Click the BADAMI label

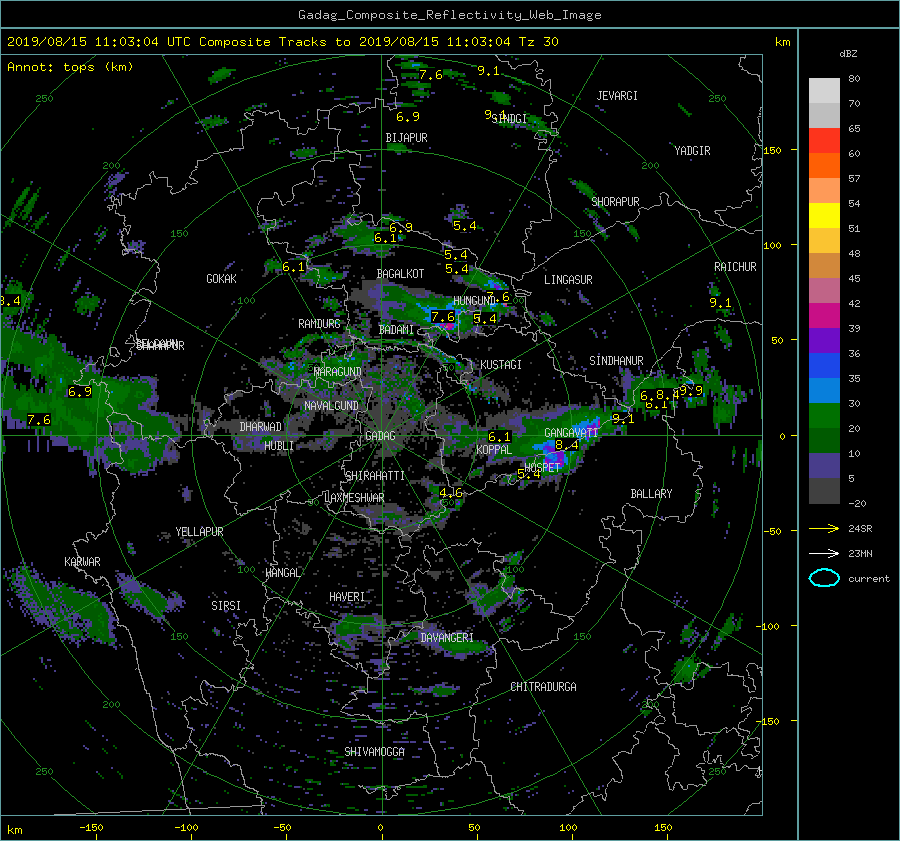pos(396,330)
